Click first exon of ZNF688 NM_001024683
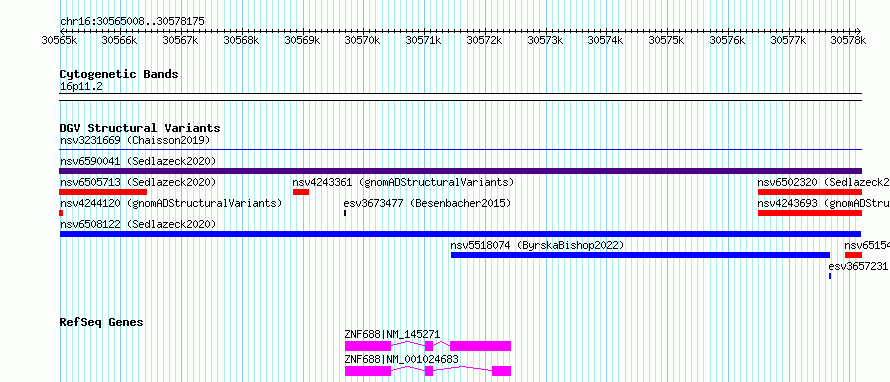 click(x=368, y=371)
